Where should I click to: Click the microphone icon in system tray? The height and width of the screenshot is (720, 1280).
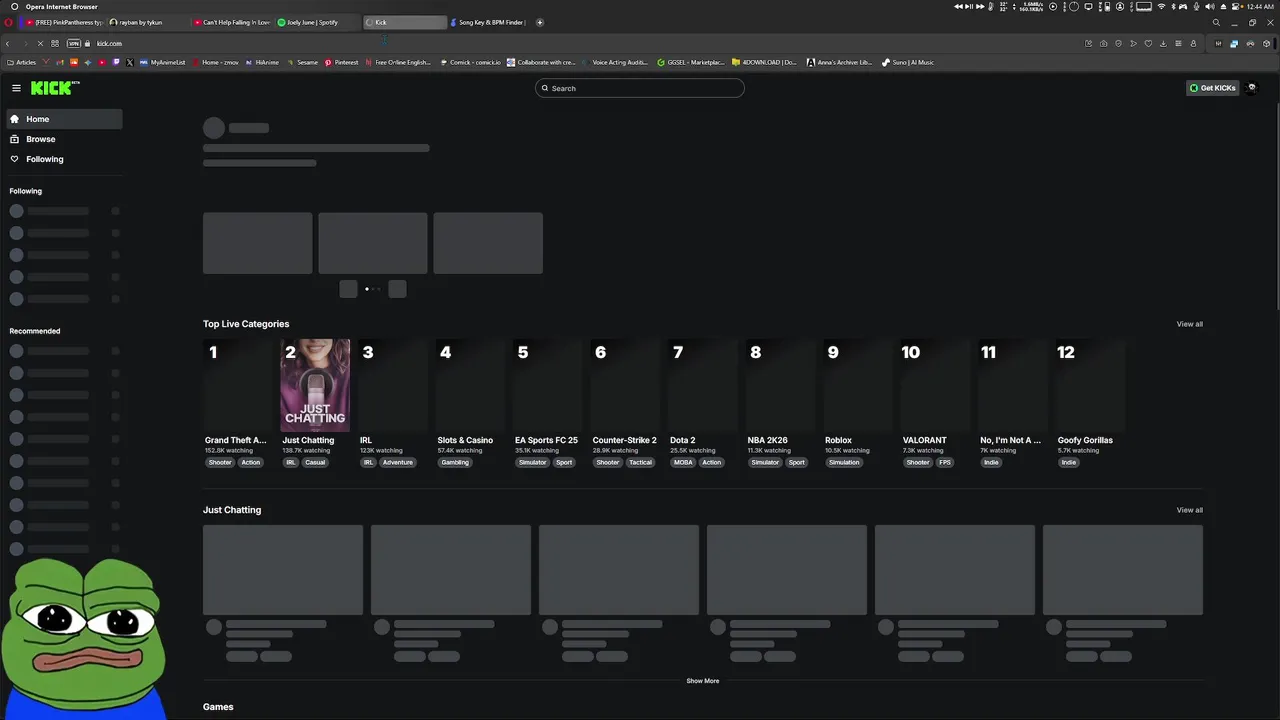point(1196,6)
